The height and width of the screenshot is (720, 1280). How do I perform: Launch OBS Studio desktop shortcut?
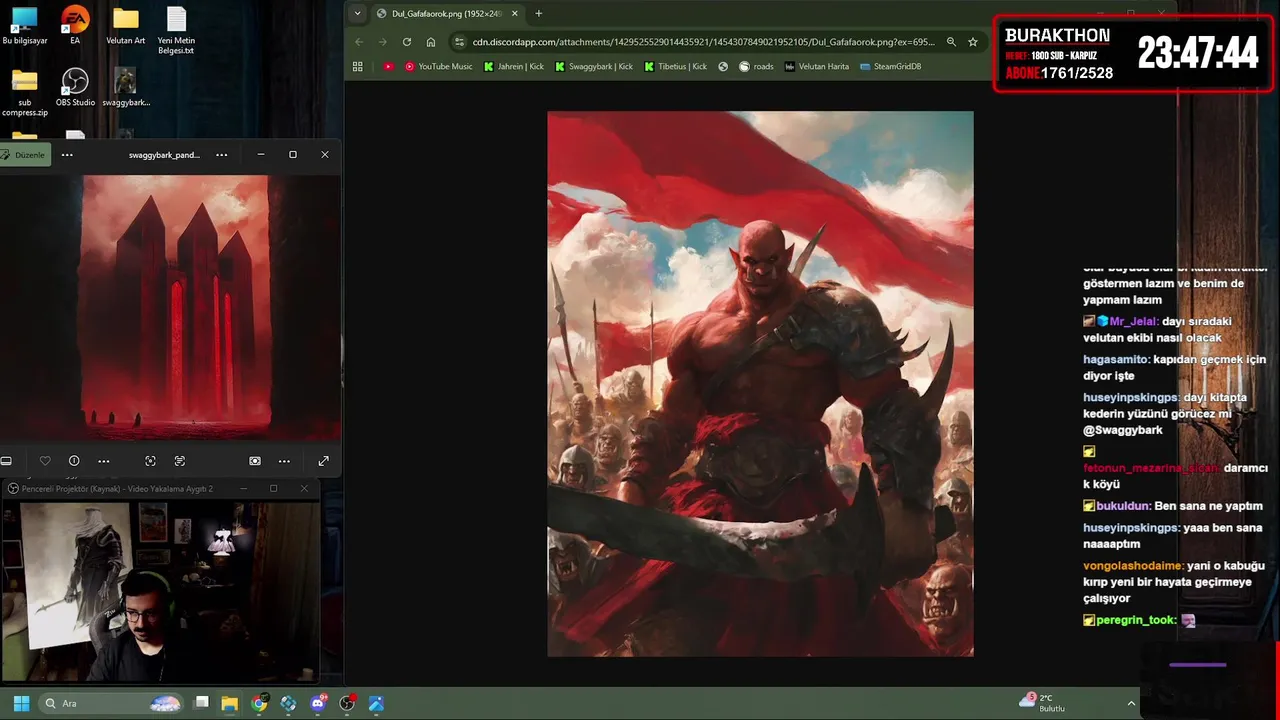click(75, 87)
